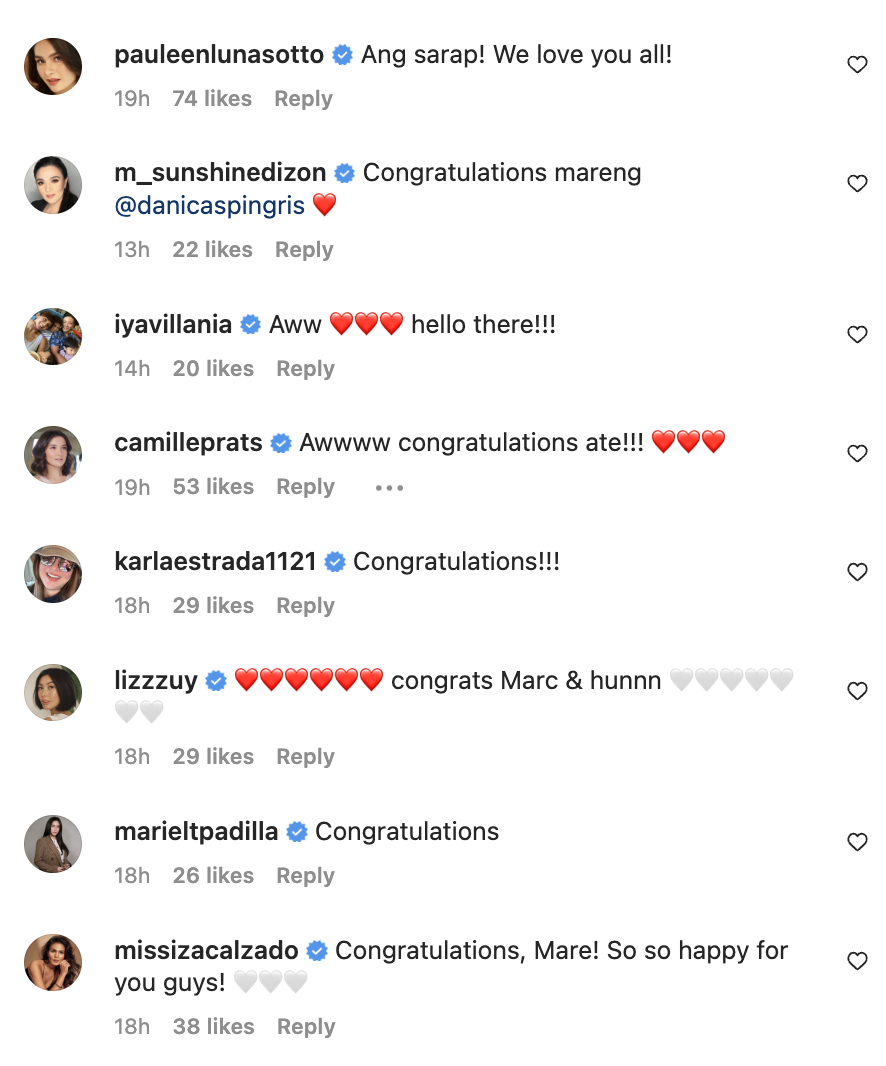Like iyavillania's comment with the heart icon
Viewport: 886px width, 1066px height.
tap(857, 335)
